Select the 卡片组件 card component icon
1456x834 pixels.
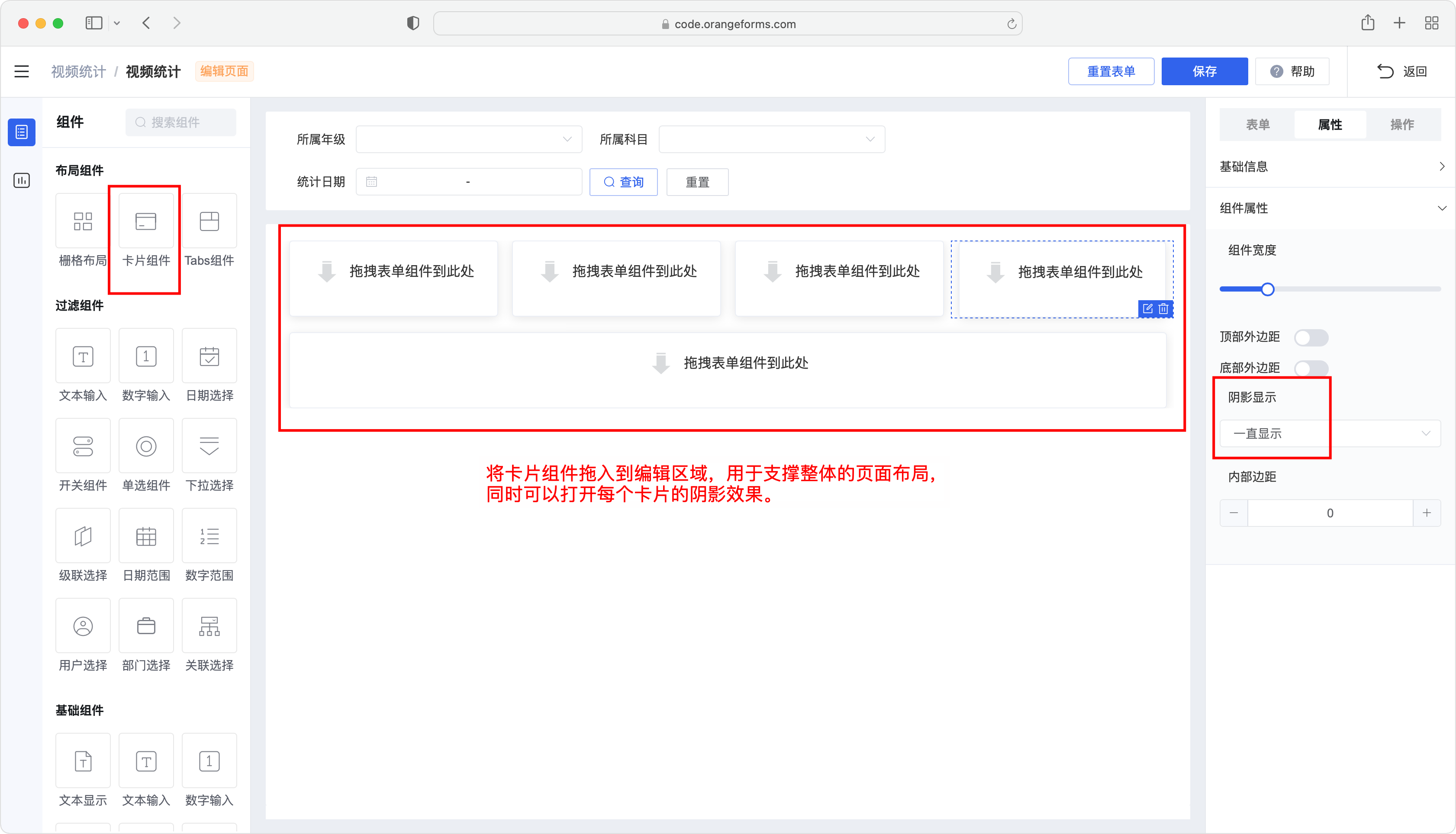[145, 221]
